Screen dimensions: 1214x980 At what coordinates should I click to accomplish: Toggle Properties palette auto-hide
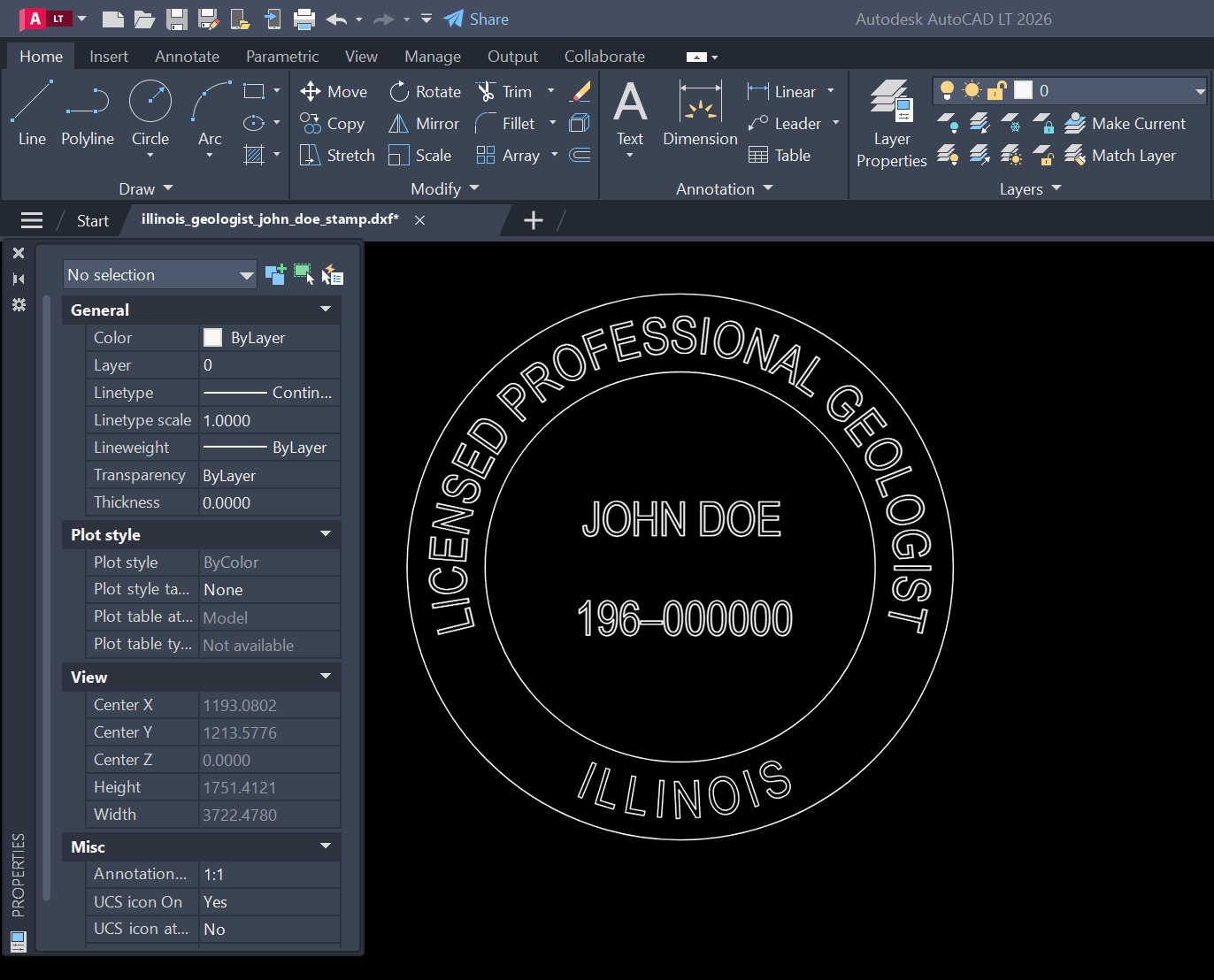point(19,279)
